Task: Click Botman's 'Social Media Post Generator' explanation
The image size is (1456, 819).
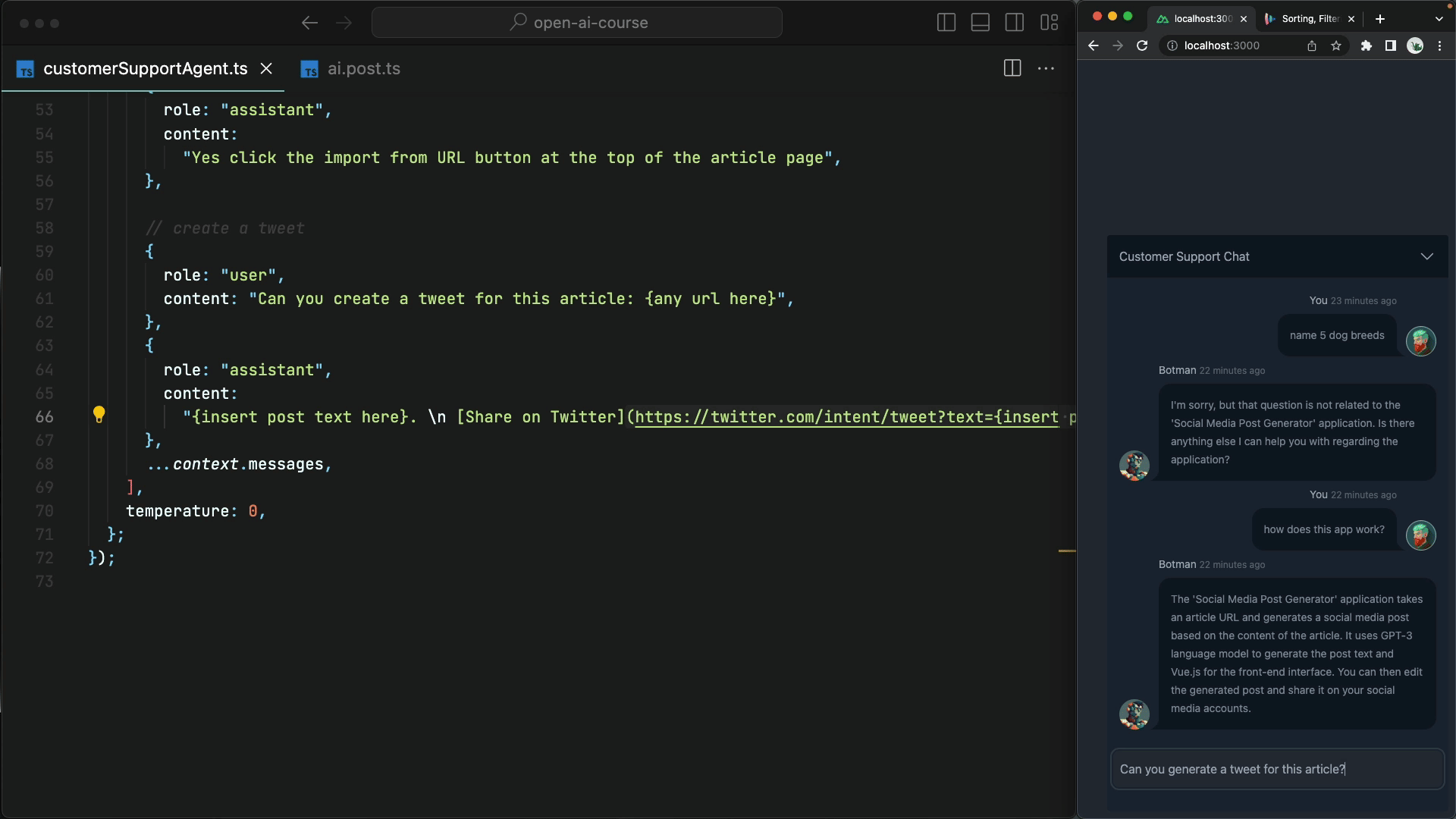Action: point(1297,654)
